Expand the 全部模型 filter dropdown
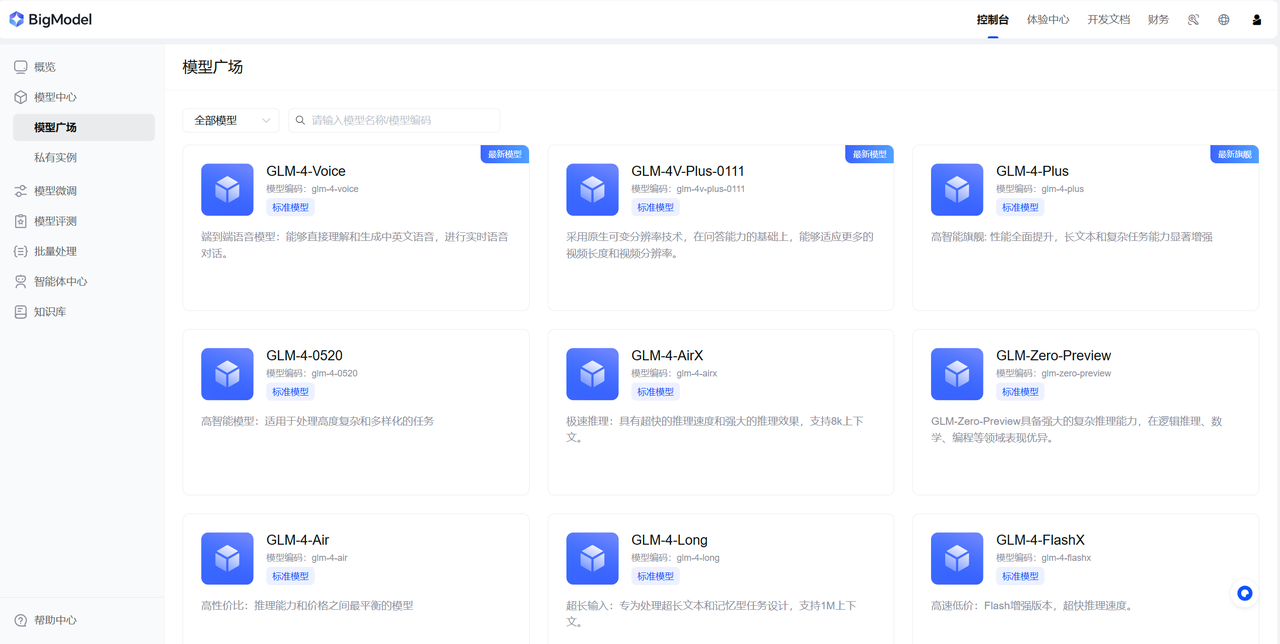This screenshot has height=644, width=1280. [x=231, y=120]
